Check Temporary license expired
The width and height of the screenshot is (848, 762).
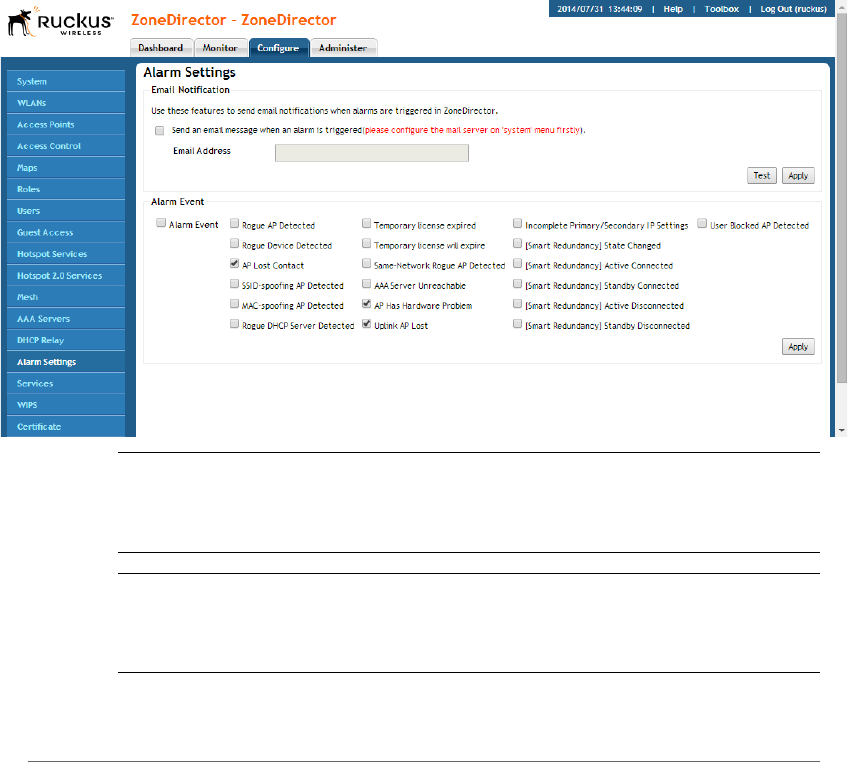(366, 223)
